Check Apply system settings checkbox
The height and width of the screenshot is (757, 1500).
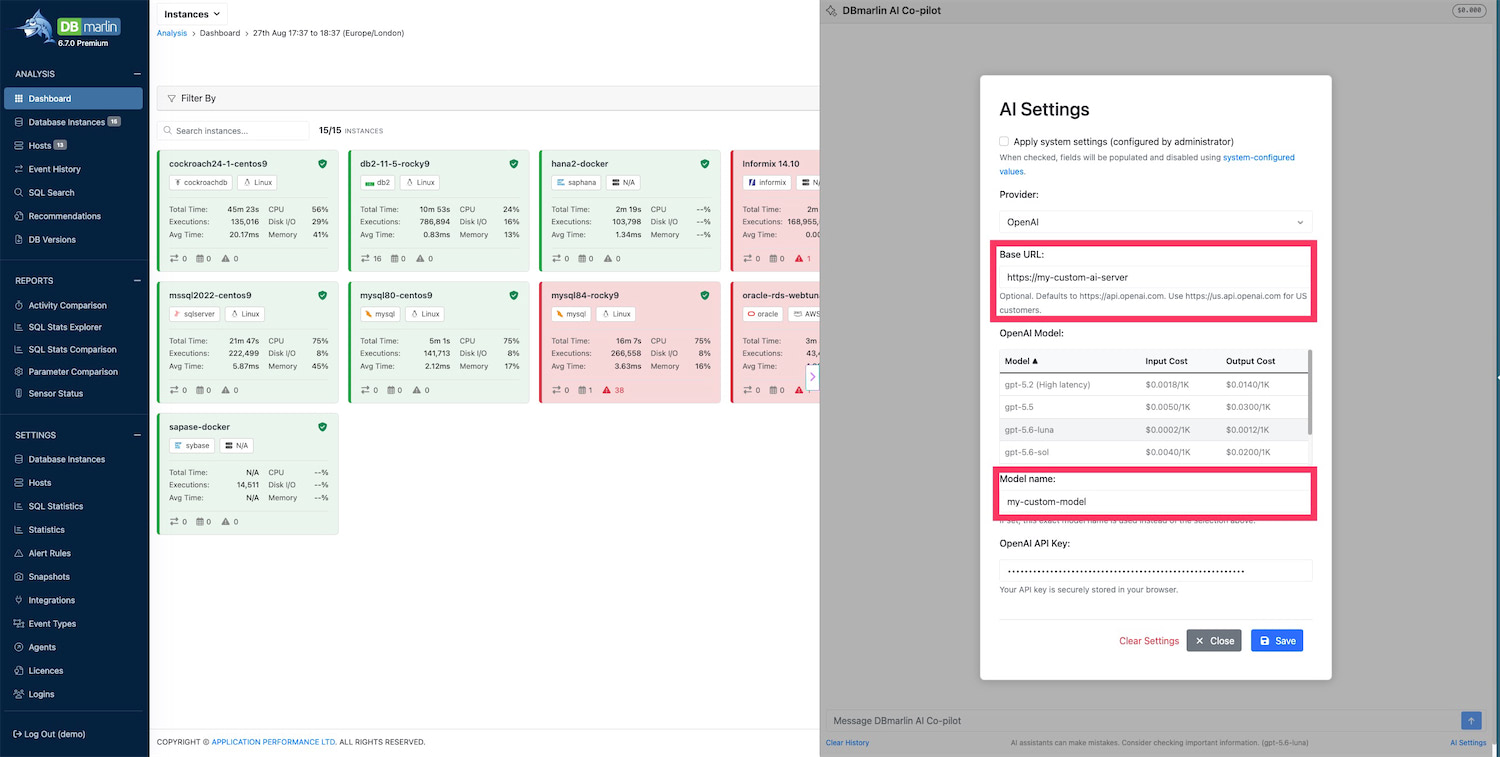[x=1004, y=142]
